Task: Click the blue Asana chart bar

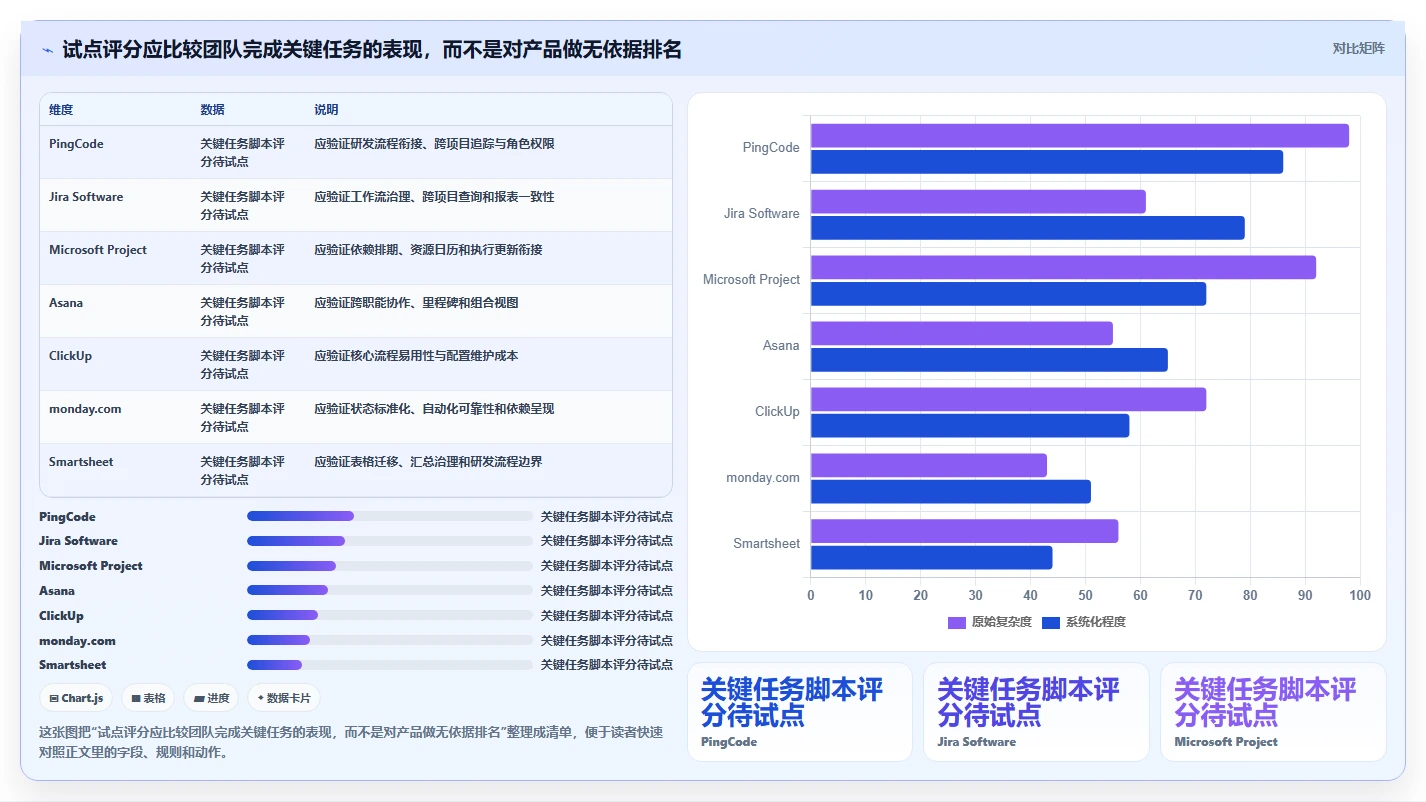Action: [989, 360]
